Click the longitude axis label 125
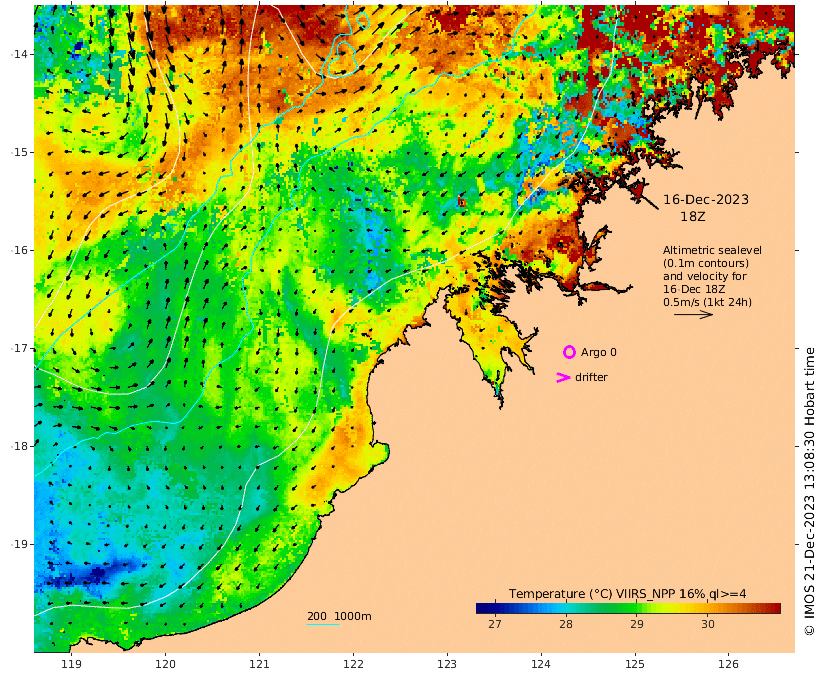The width and height of the screenshot is (820, 680). 635,664
